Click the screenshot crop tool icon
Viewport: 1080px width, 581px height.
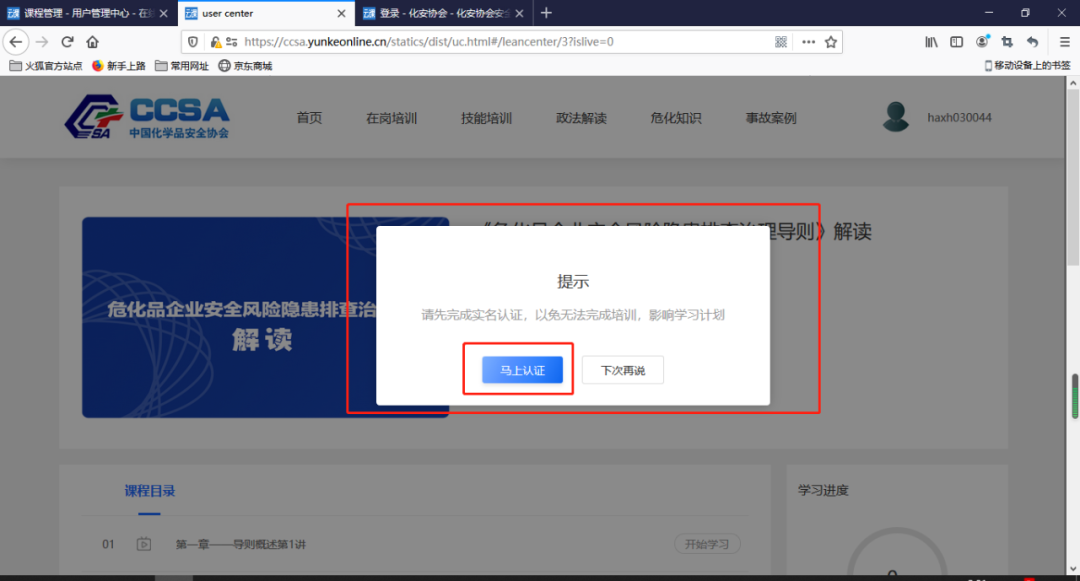[x=1007, y=42]
